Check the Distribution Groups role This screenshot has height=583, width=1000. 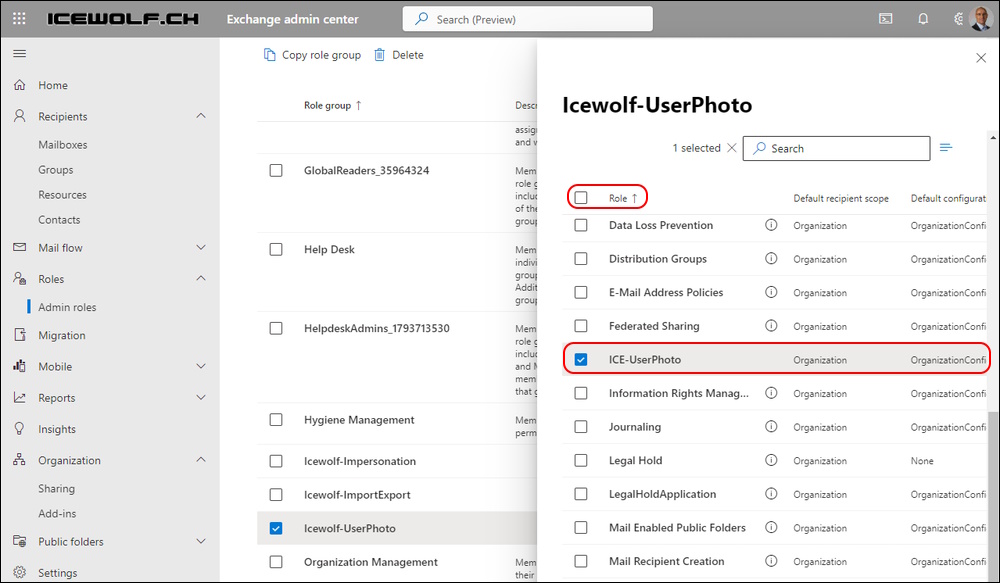pos(581,259)
